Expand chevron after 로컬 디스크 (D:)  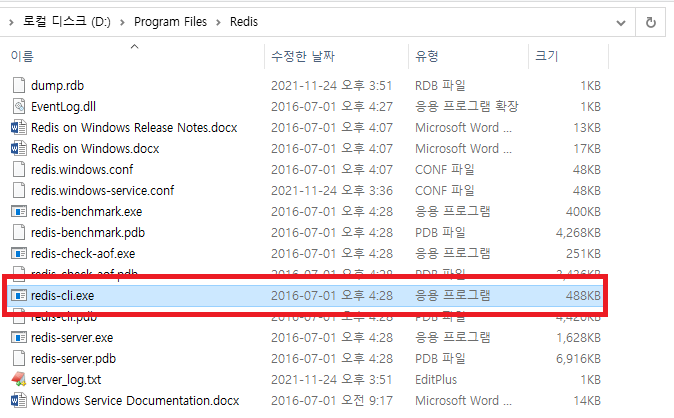[x=123, y=22]
